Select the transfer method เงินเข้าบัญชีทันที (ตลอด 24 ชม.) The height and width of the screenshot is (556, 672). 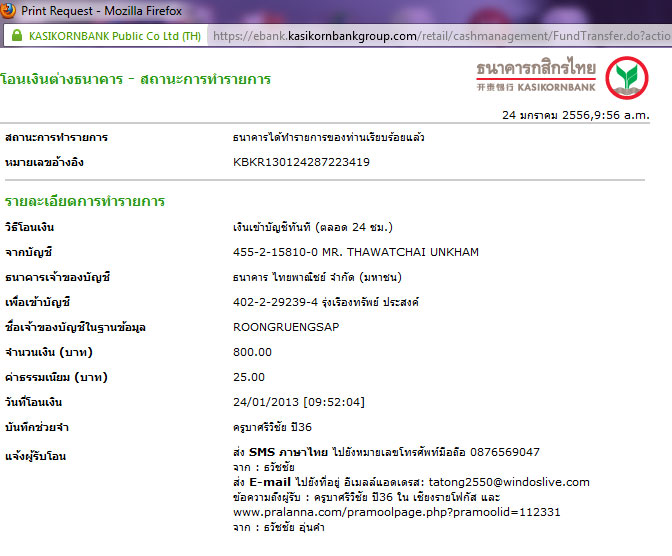313,227
